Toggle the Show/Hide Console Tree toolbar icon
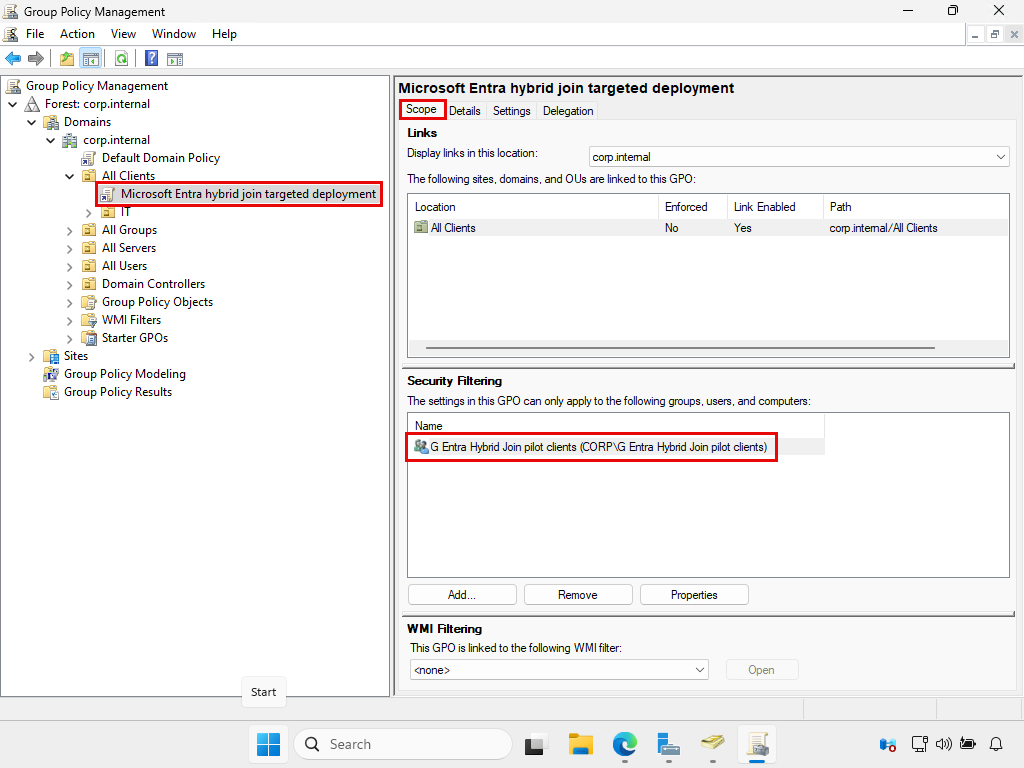Viewport: 1024px width, 768px height. tap(91, 59)
